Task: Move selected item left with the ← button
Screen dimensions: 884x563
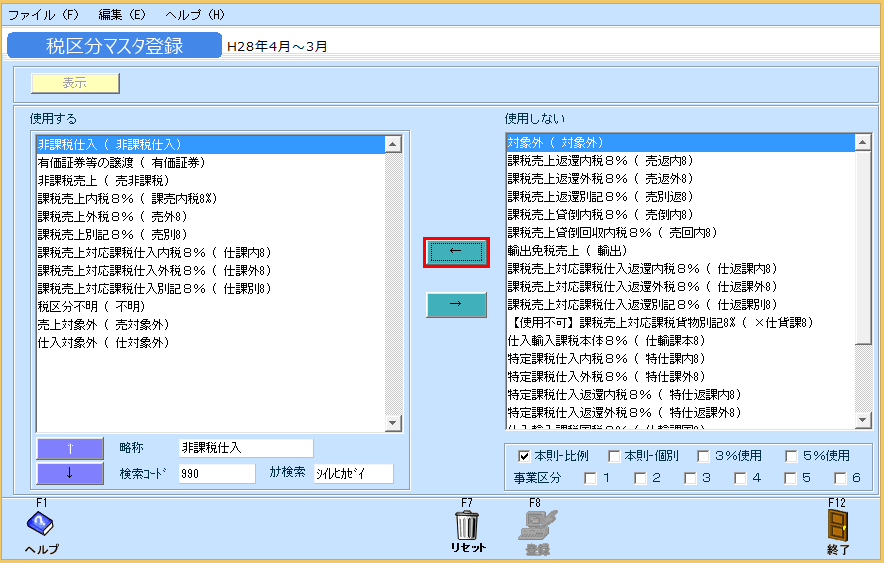Action: tap(456, 252)
